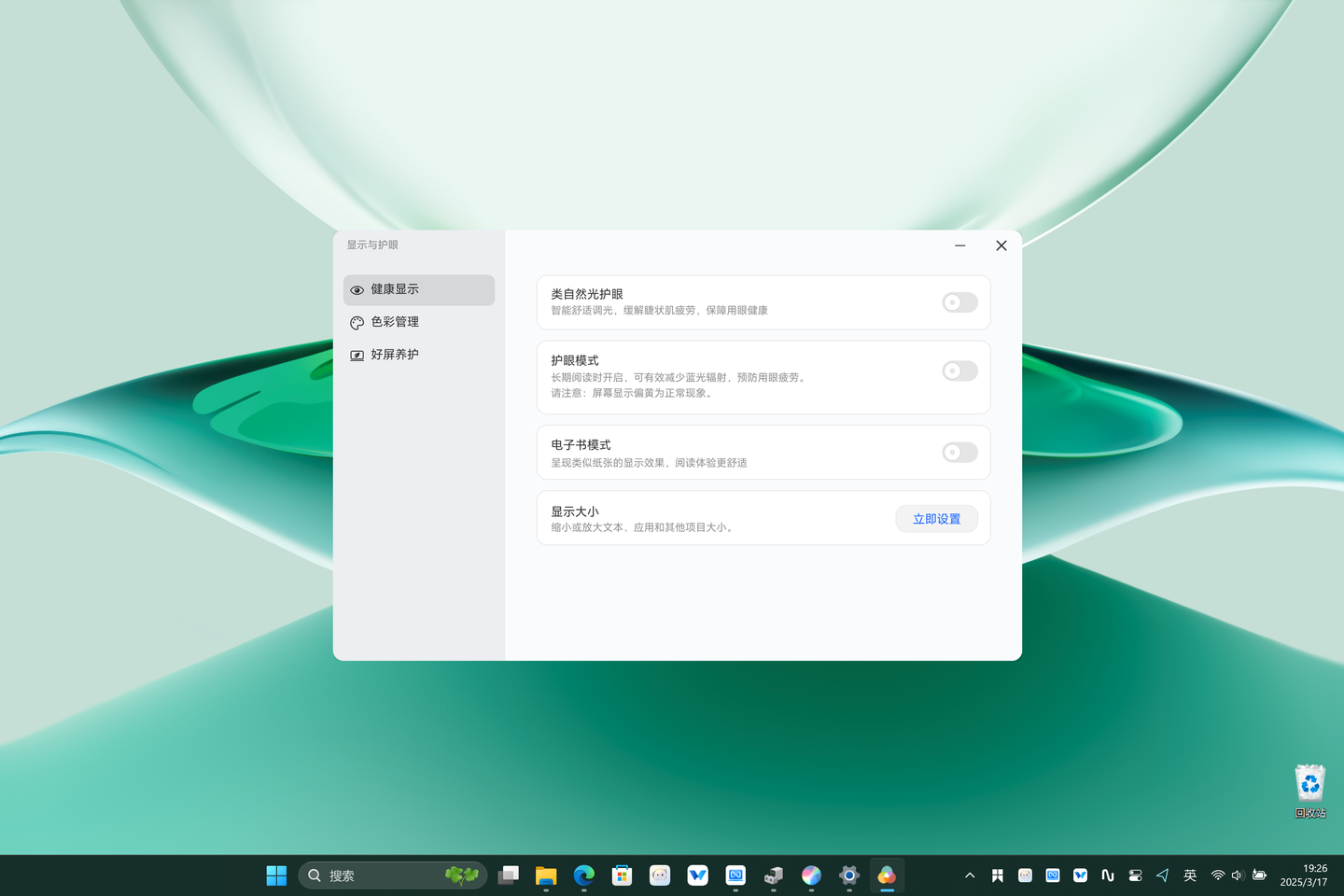Enable the 类自然光护眼 toggle

click(959, 302)
